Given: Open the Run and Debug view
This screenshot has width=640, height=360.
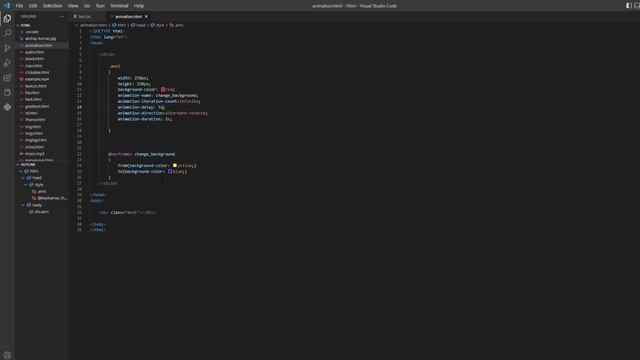Looking at the screenshot, I should point(7,63).
